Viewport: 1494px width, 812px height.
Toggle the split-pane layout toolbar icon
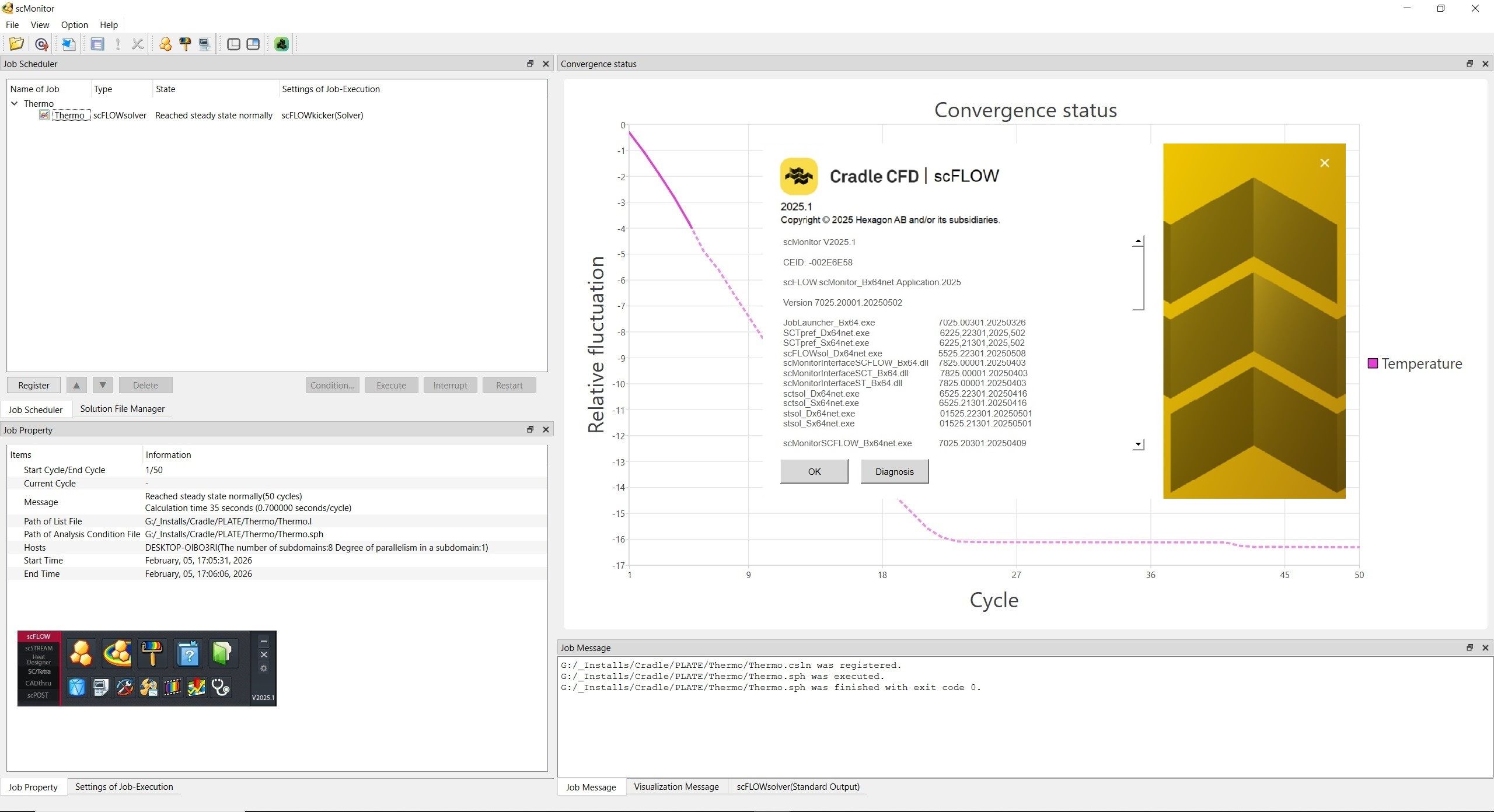253,44
